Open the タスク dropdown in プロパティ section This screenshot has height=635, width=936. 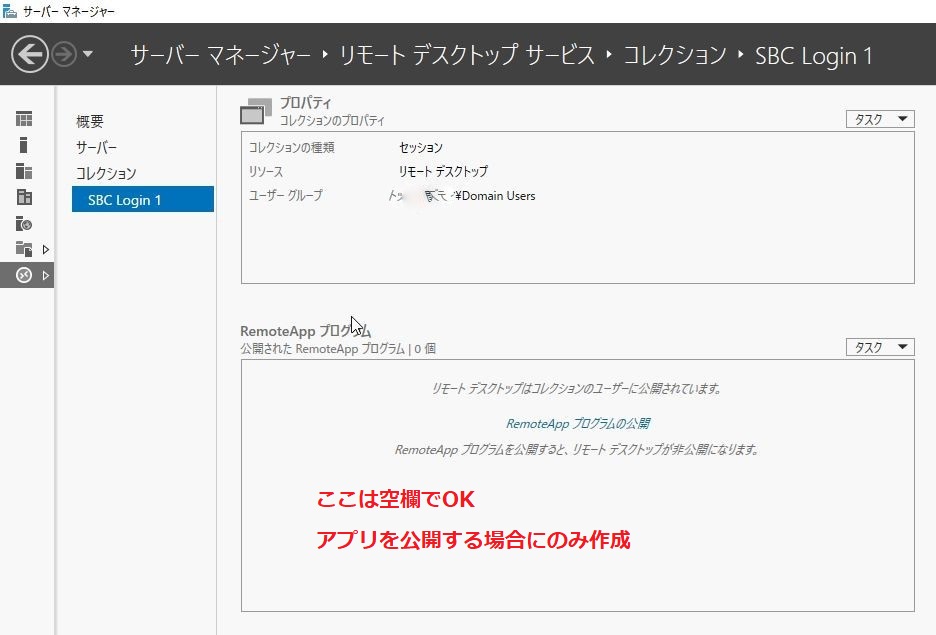point(880,119)
